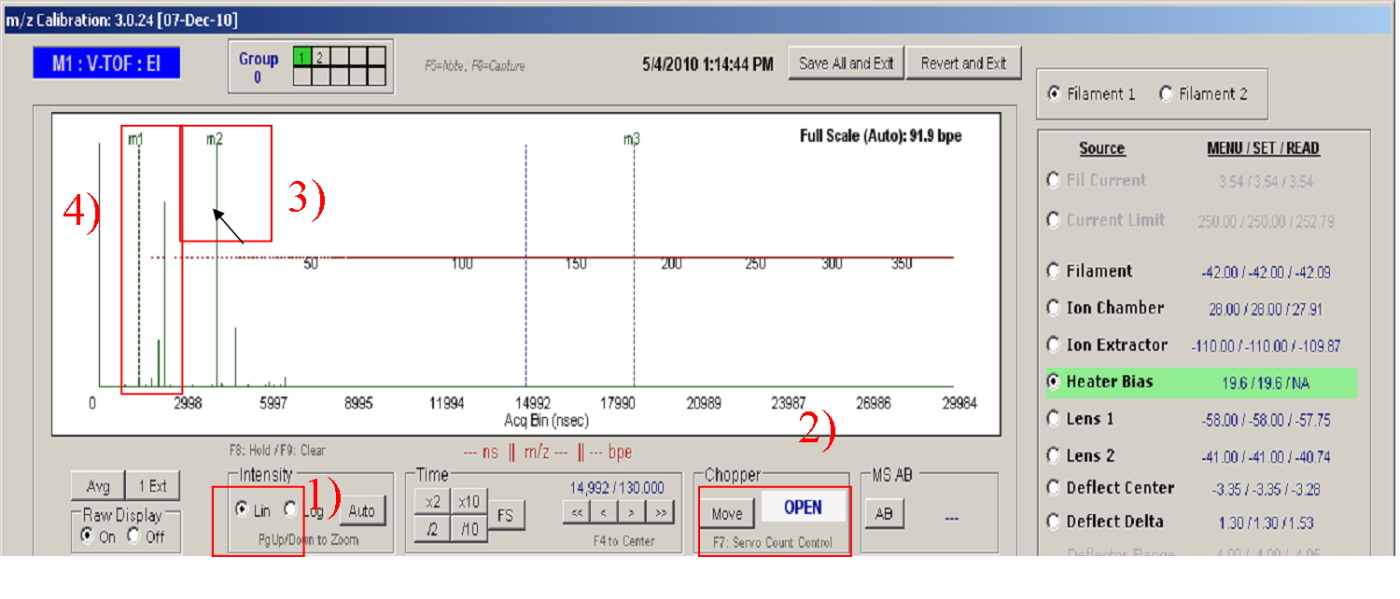Image resolution: width=1400 pixels, height=599 pixels.
Task: Click Revert and Exit button
Action: point(963,63)
